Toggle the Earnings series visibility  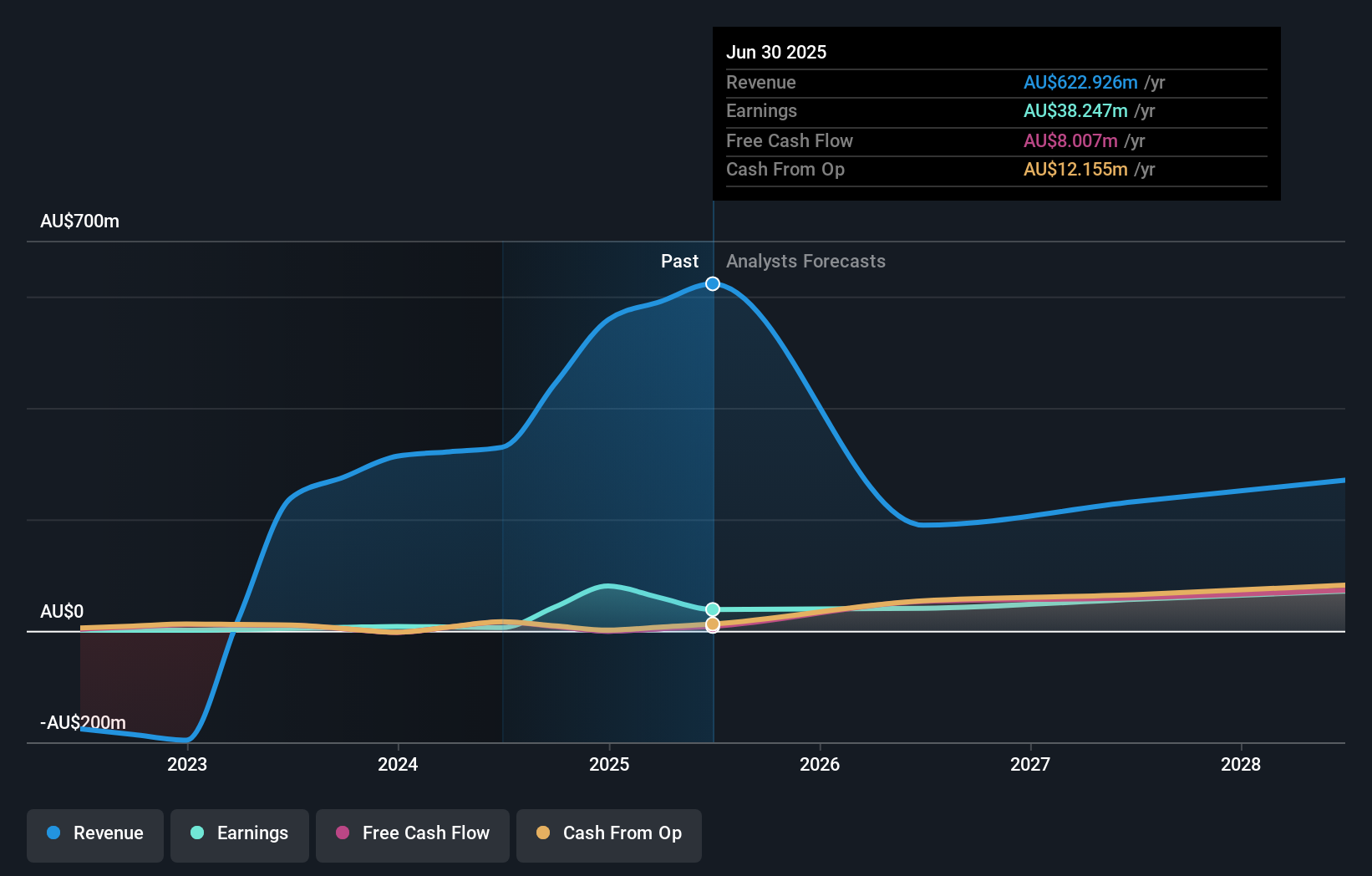(x=239, y=834)
